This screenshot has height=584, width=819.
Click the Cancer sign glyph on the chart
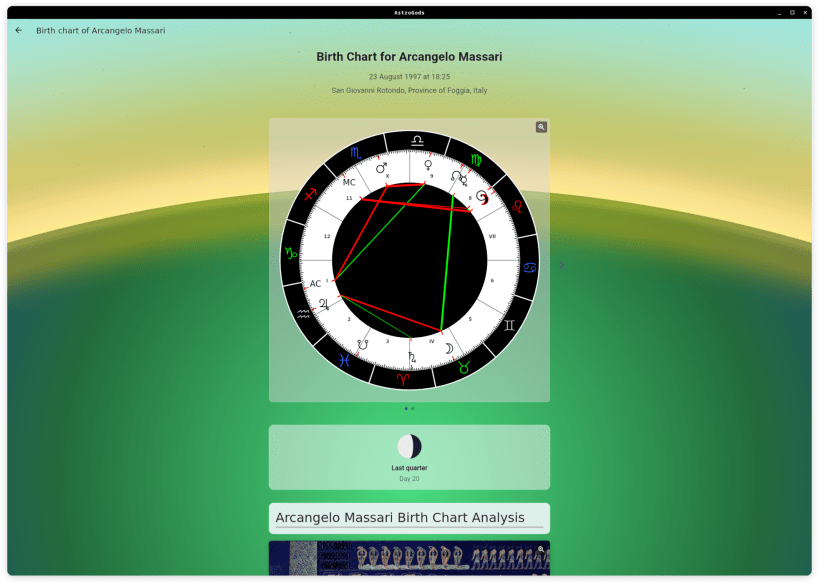(x=530, y=267)
